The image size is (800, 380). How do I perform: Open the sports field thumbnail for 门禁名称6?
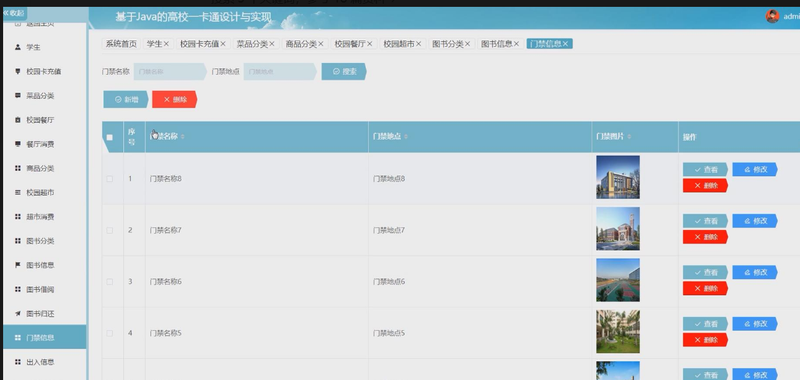(618, 280)
